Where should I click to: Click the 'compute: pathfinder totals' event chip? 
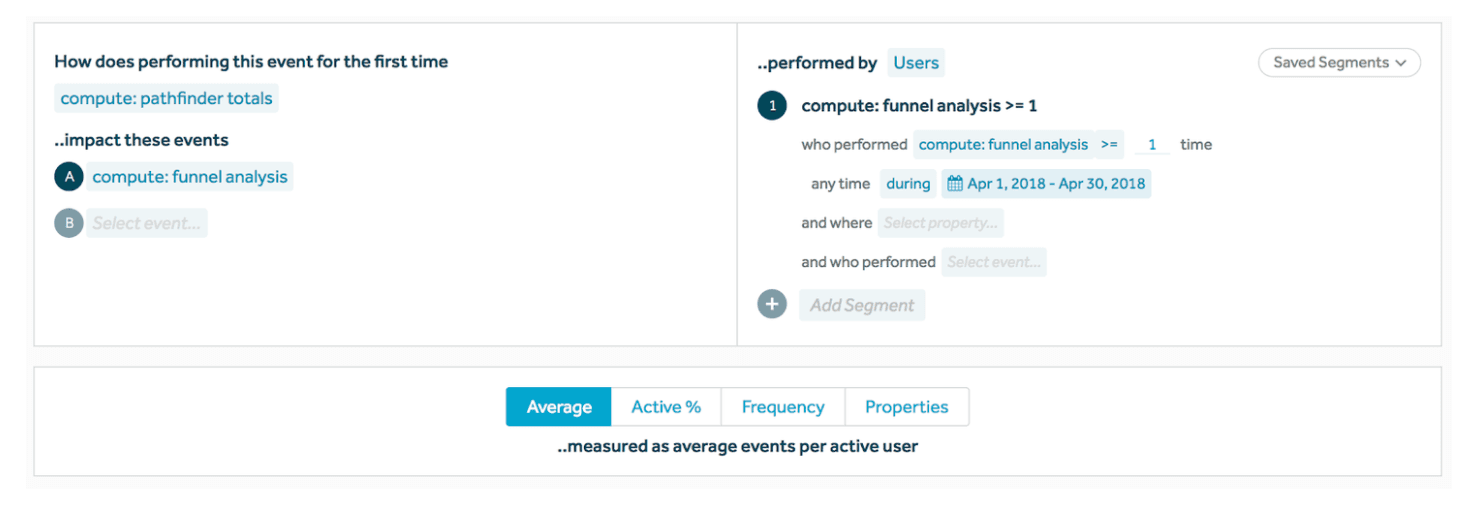[166, 98]
